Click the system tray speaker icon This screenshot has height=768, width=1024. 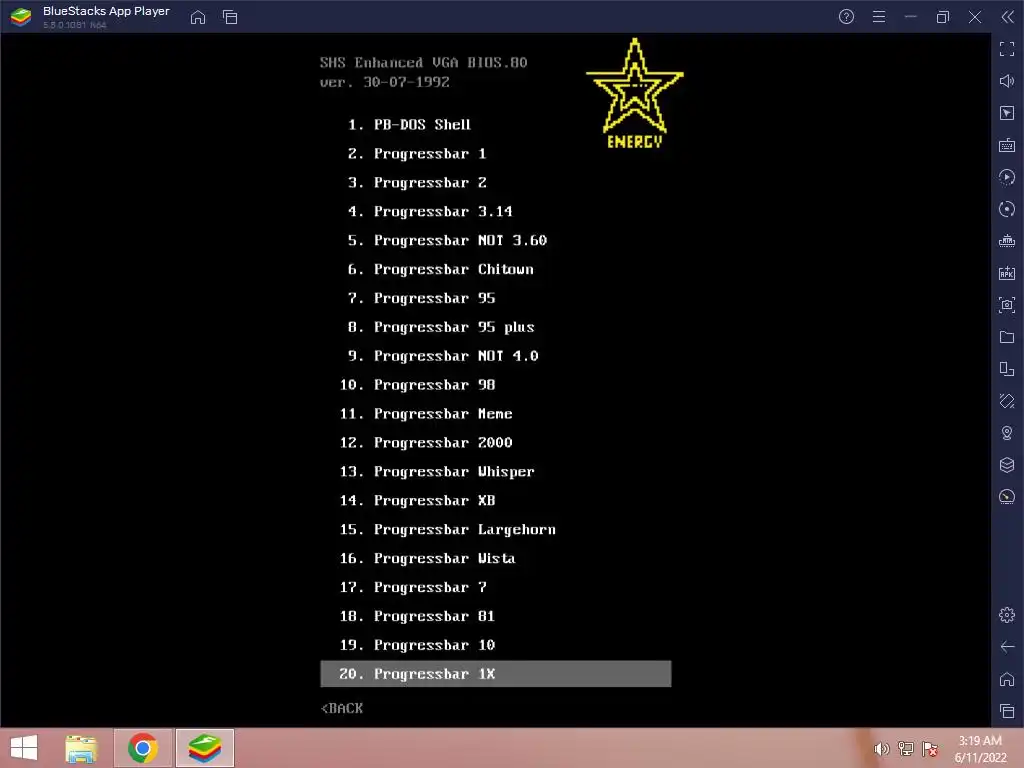(882, 748)
